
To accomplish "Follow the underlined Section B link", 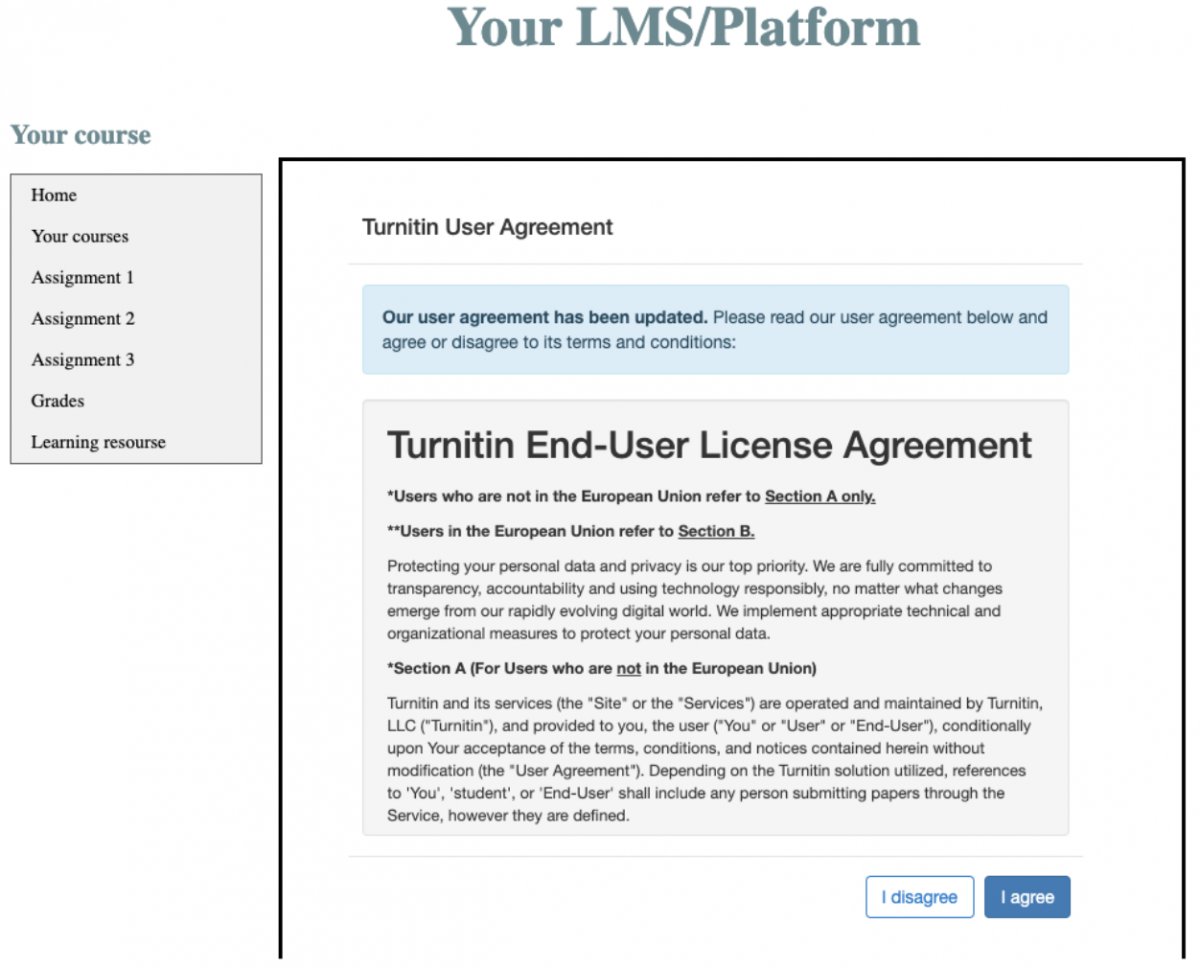I will [716, 531].
